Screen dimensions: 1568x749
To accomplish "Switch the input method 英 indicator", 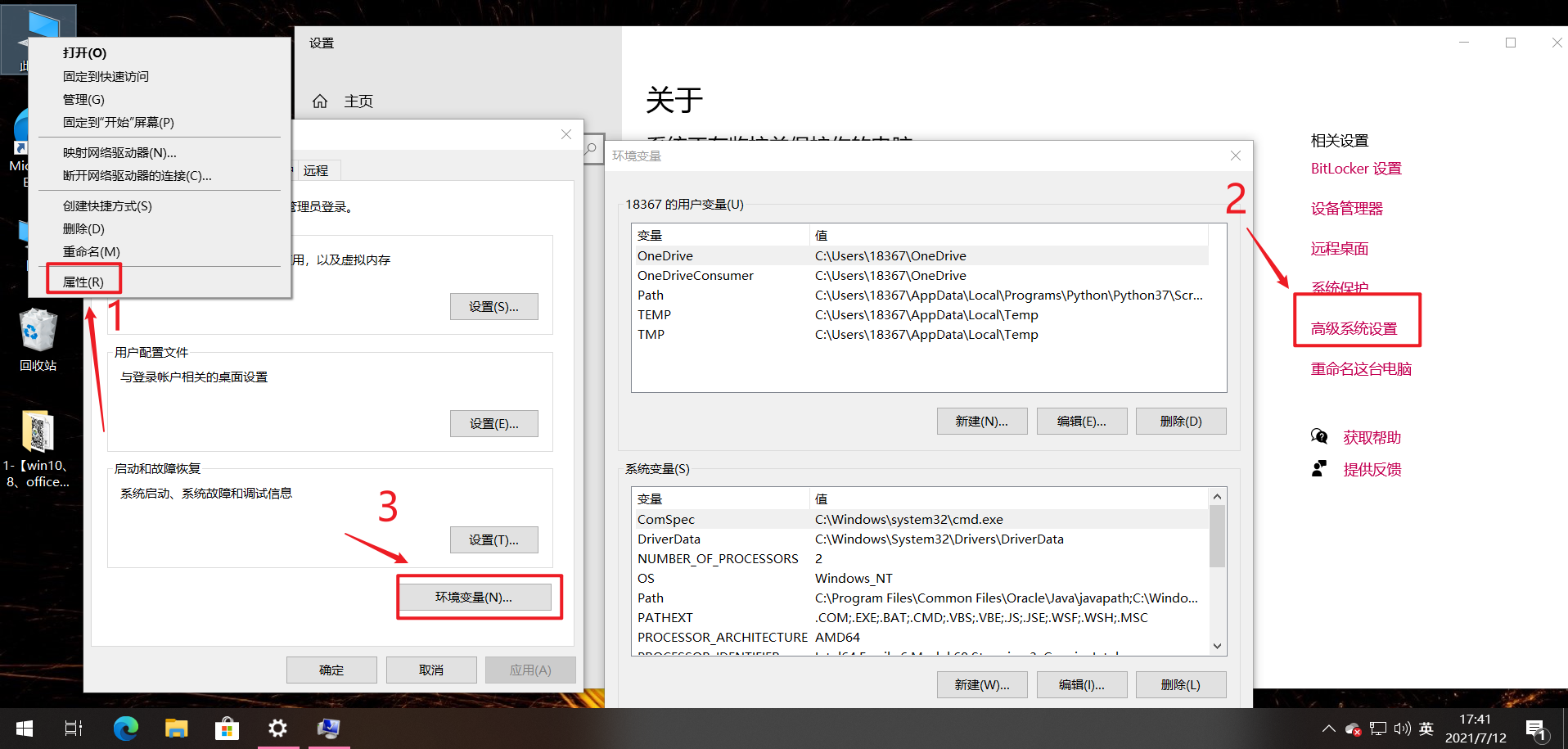I will 1426,729.
